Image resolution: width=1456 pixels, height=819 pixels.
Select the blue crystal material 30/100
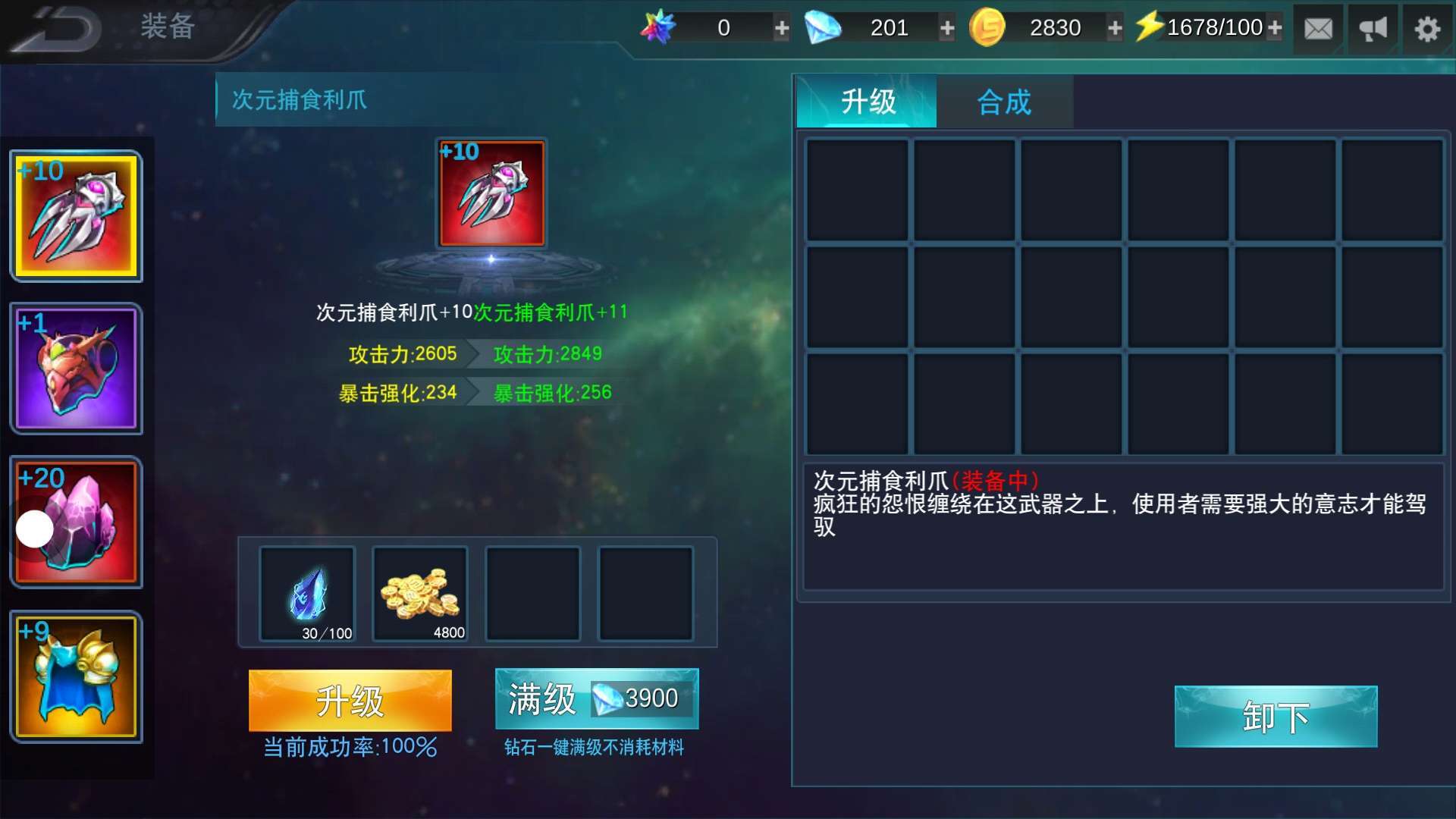pyautogui.click(x=307, y=594)
